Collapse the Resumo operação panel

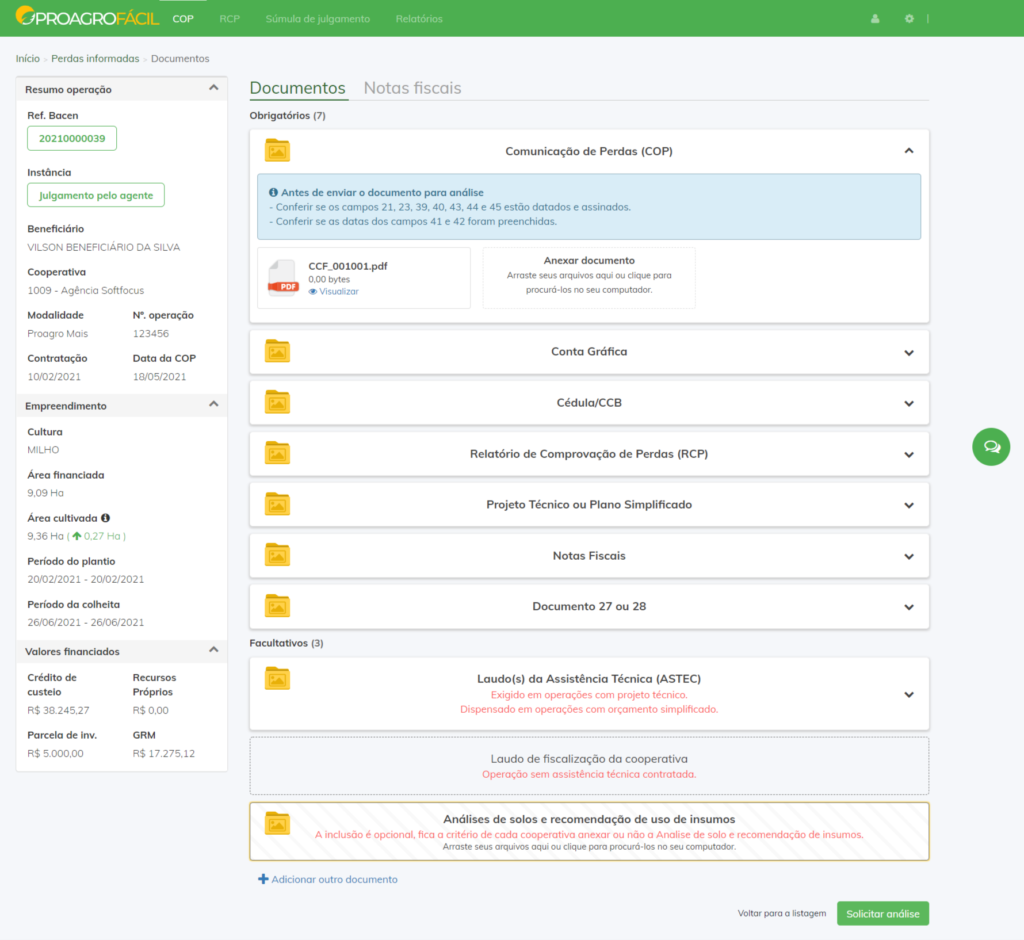(x=214, y=88)
